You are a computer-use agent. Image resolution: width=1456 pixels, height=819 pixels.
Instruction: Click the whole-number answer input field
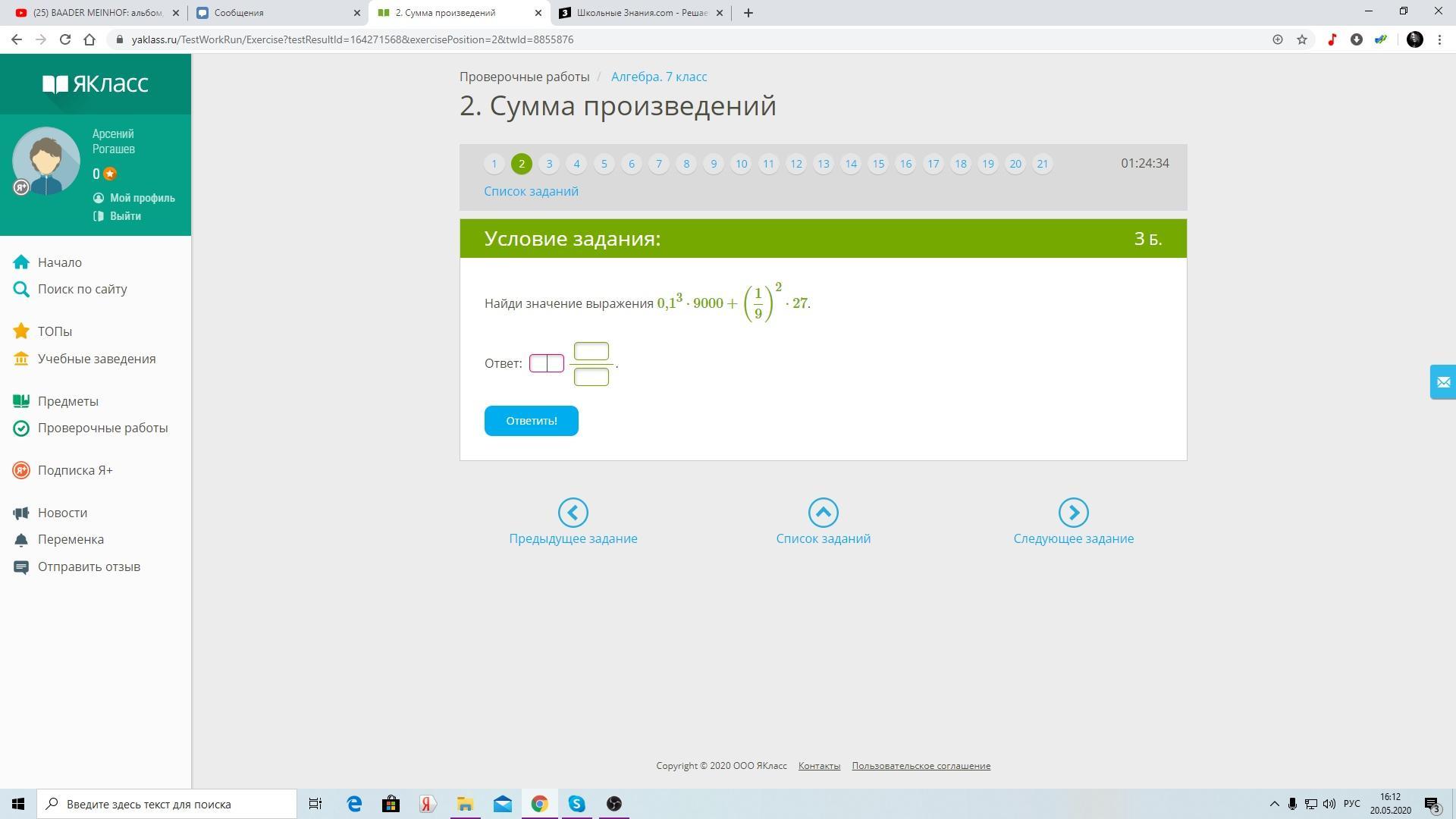pos(546,363)
